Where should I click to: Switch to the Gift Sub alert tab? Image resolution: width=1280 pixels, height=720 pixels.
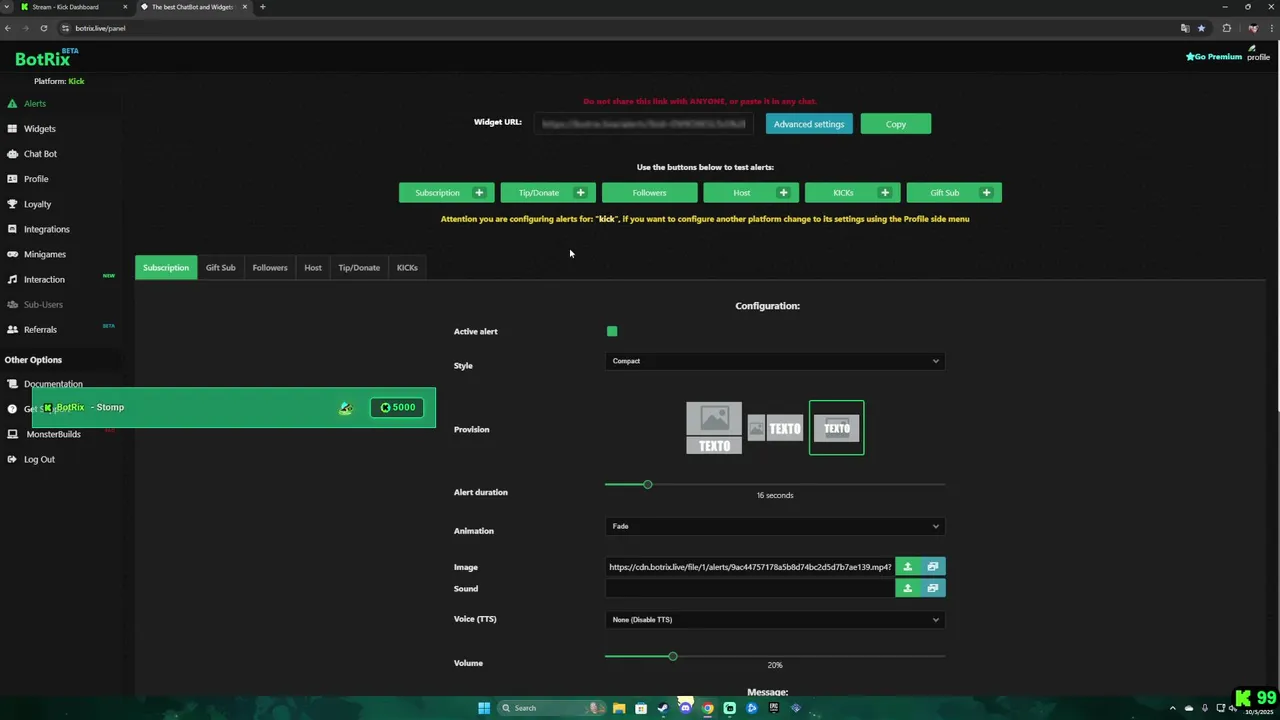coord(221,267)
